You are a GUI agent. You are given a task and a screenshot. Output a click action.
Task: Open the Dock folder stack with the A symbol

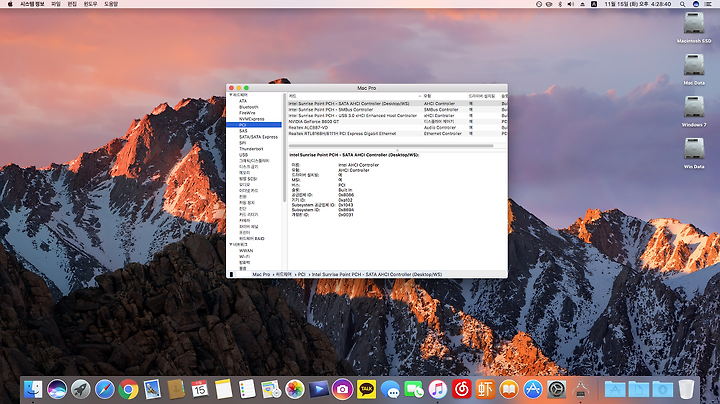(615, 389)
